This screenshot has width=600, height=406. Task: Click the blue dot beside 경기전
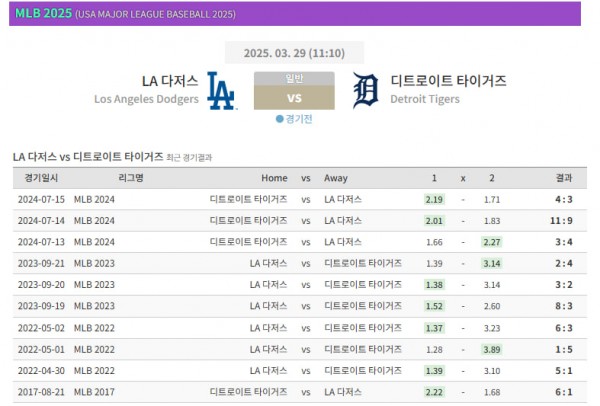(x=280, y=119)
